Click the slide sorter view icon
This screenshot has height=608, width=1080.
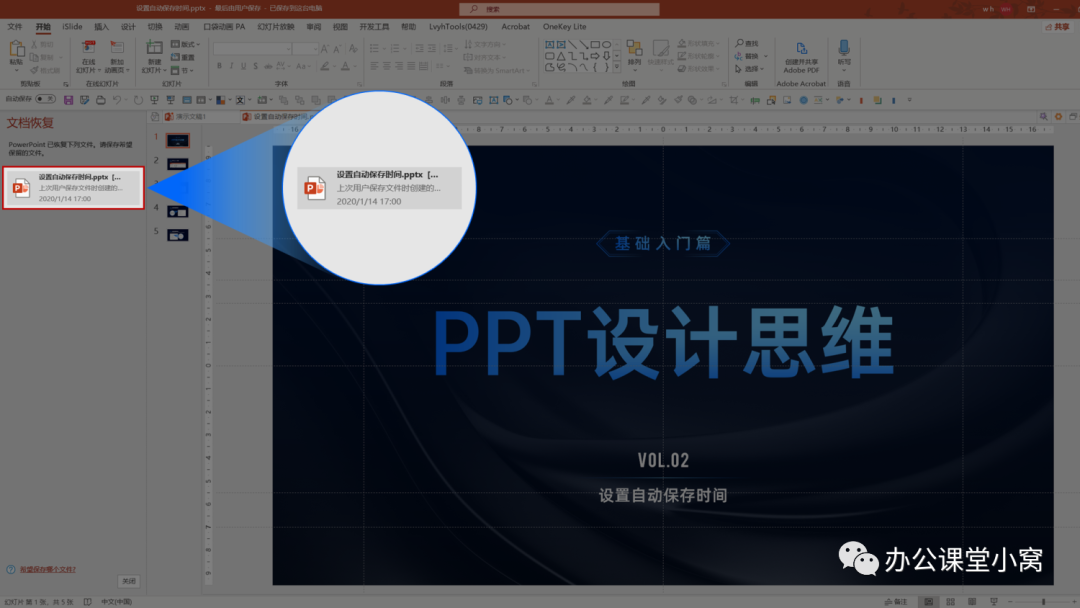click(951, 602)
